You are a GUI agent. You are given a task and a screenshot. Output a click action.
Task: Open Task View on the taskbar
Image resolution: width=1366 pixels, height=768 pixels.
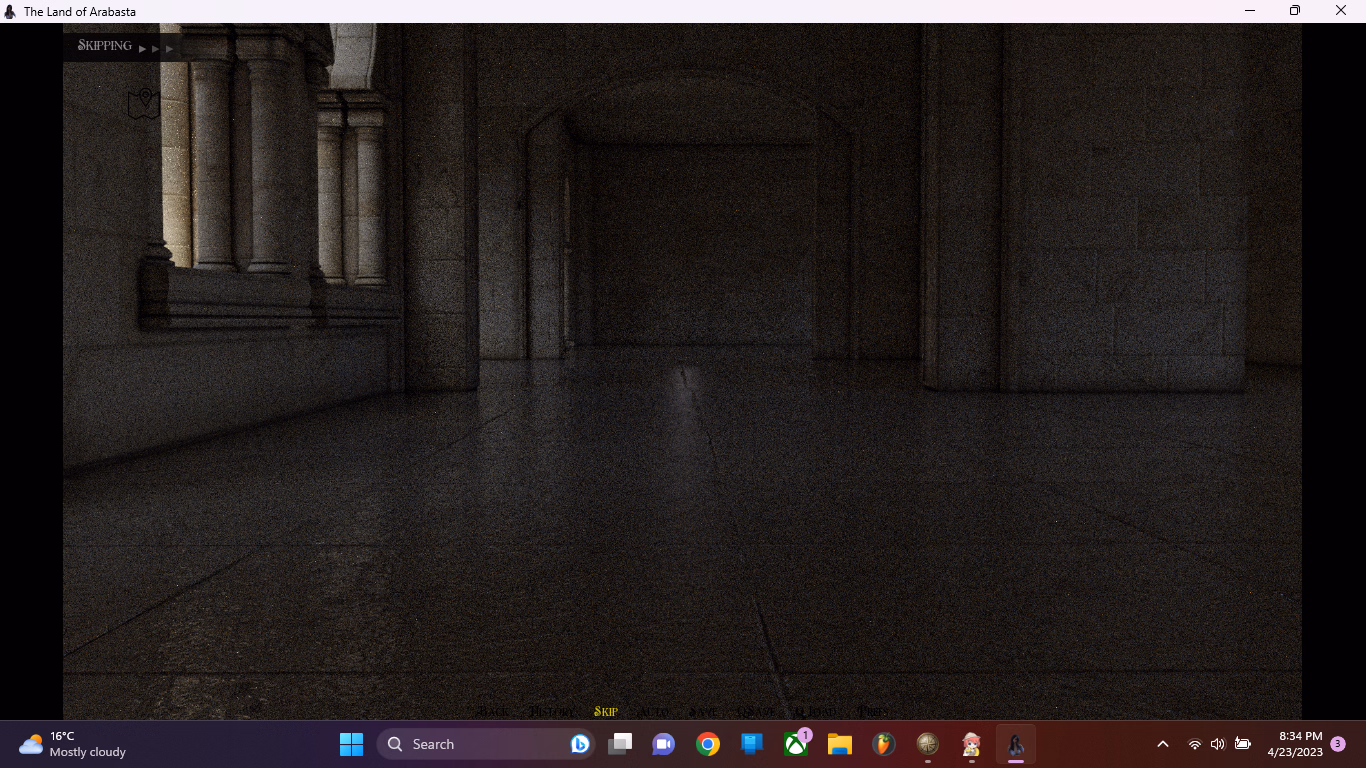coord(620,744)
